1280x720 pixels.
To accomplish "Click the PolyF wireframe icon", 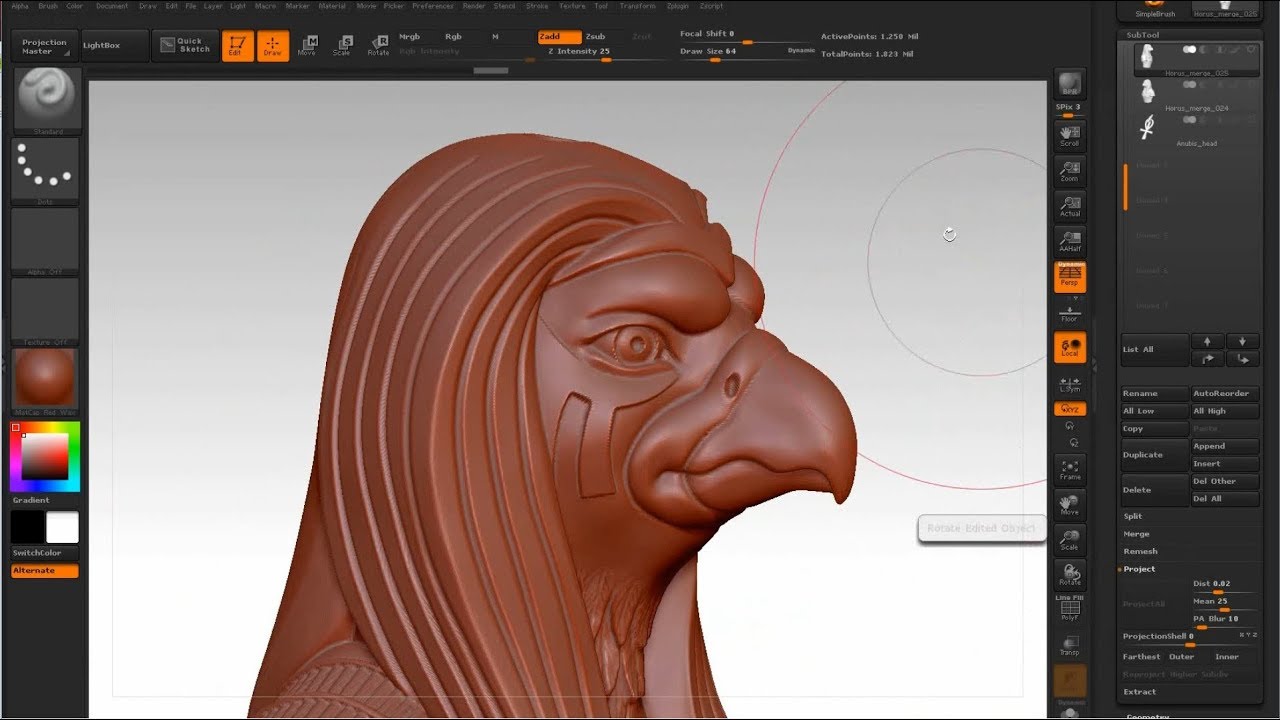I will tap(1069, 609).
